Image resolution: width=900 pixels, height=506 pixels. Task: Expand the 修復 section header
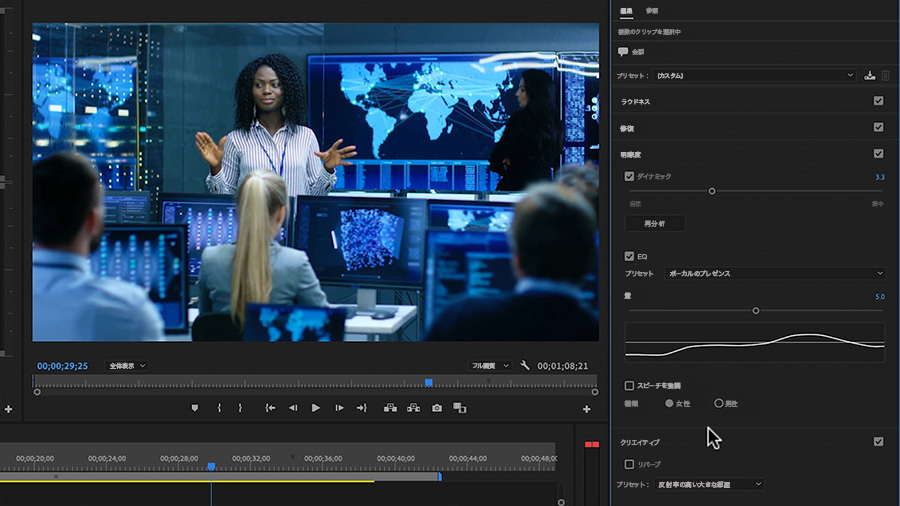click(627, 129)
